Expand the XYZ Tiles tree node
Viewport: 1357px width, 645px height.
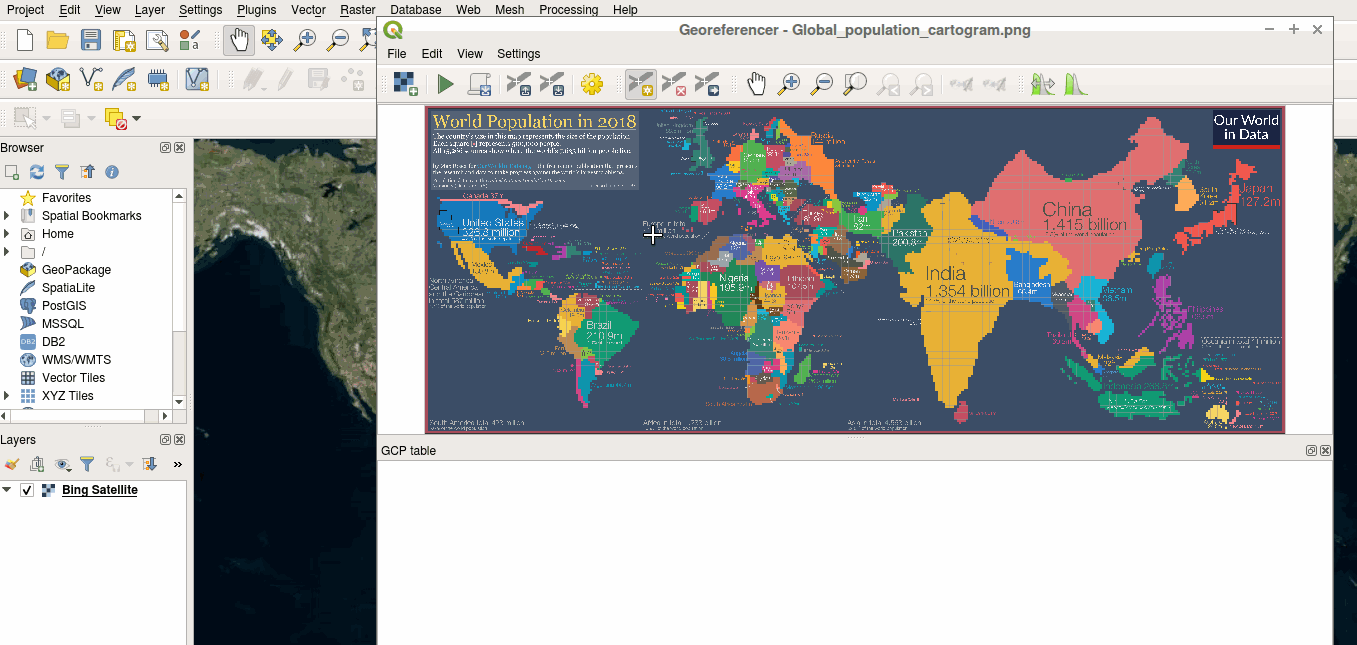click(7, 396)
